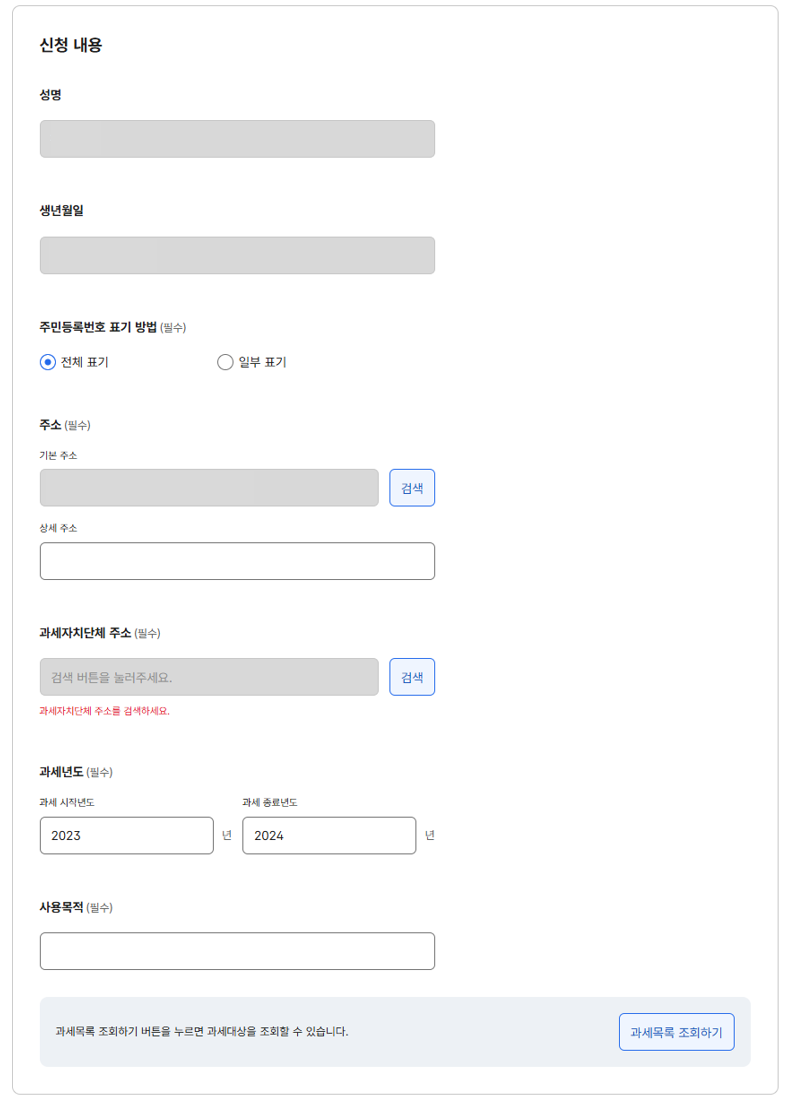Click the 과세 시작년도 field showing 2023
Viewport: 789px width, 1104px height.
pyautogui.click(x=126, y=835)
